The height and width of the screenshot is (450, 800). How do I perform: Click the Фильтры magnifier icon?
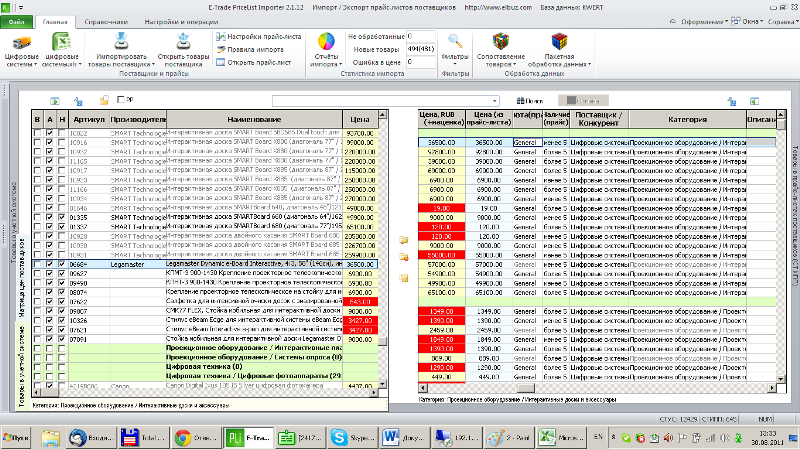(x=455, y=41)
